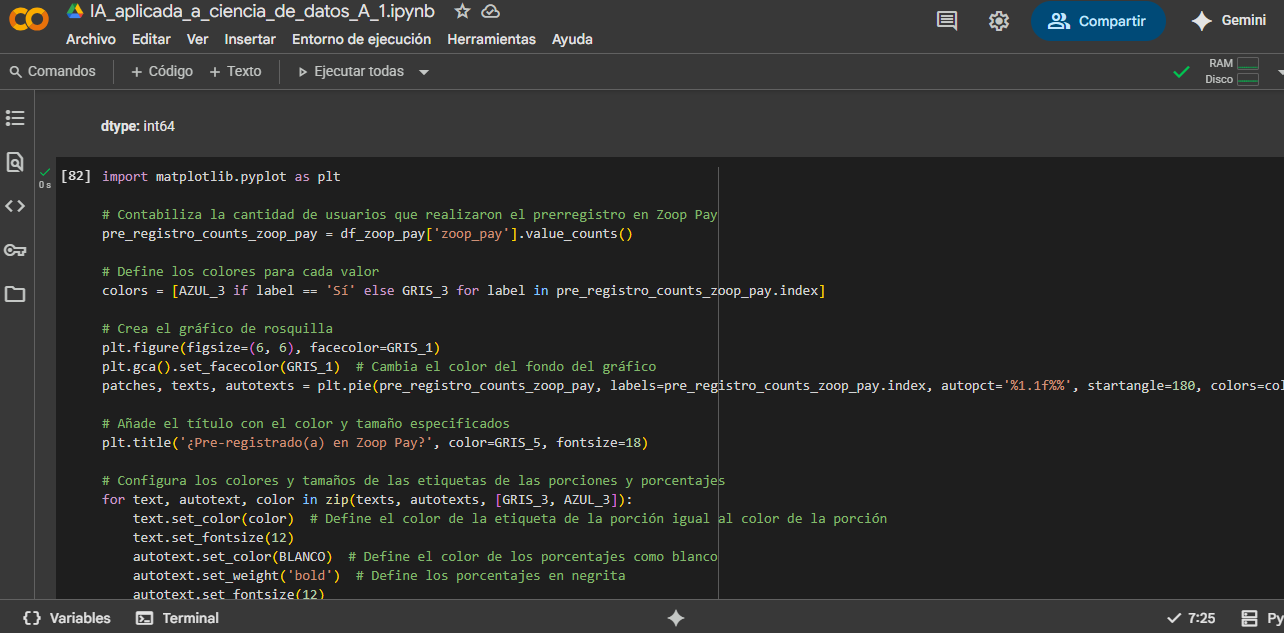Rename the notebook title IA_aplicada_a_ciencia_de_datos_A_1.ipynb

tap(262, 11)
